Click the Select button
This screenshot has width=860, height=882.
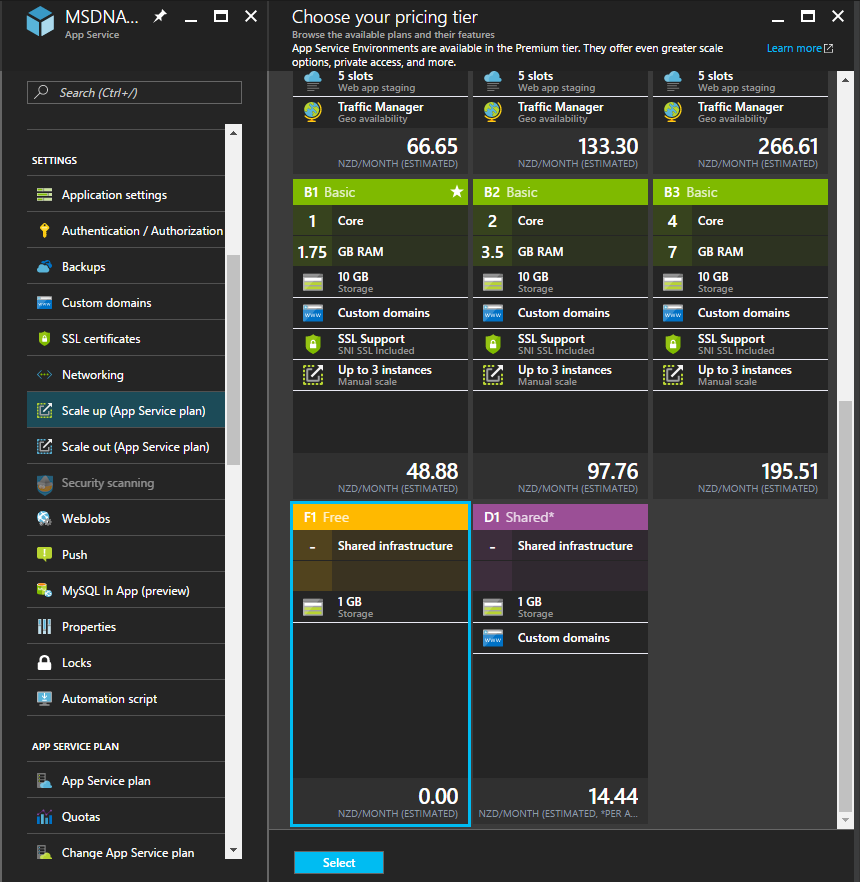[x=339, y=862]
